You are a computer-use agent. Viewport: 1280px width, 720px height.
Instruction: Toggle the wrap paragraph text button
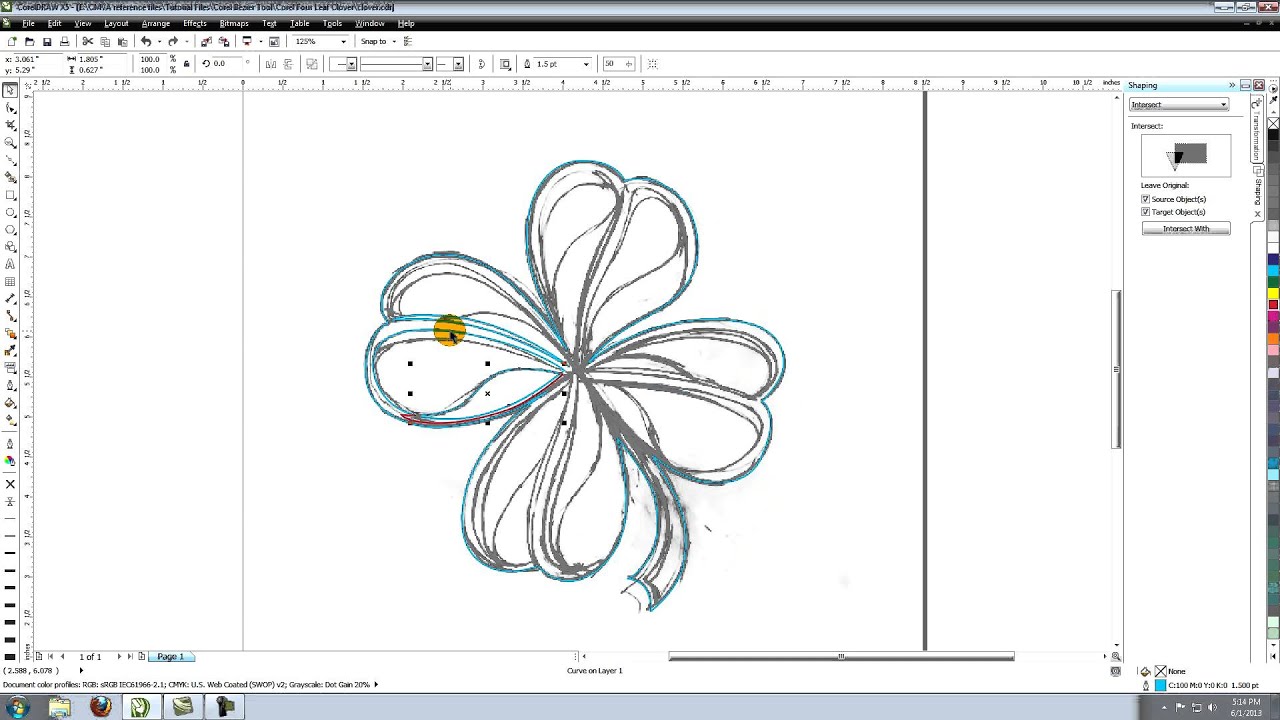(505, 64)
